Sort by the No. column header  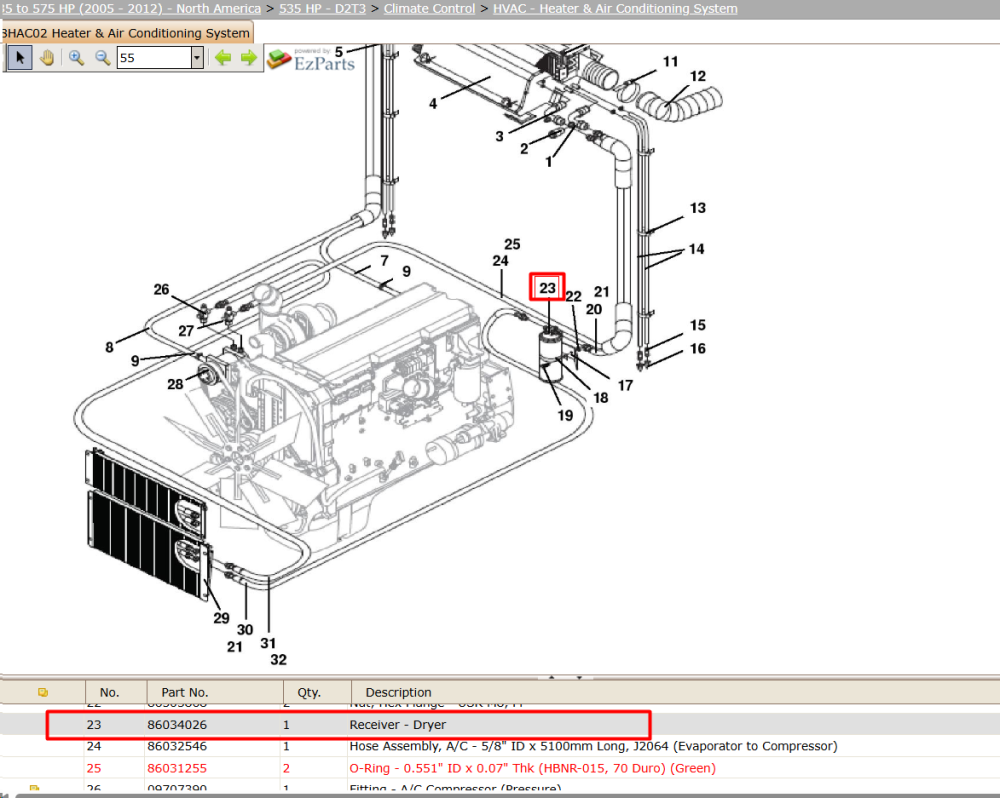pos(109,692)
